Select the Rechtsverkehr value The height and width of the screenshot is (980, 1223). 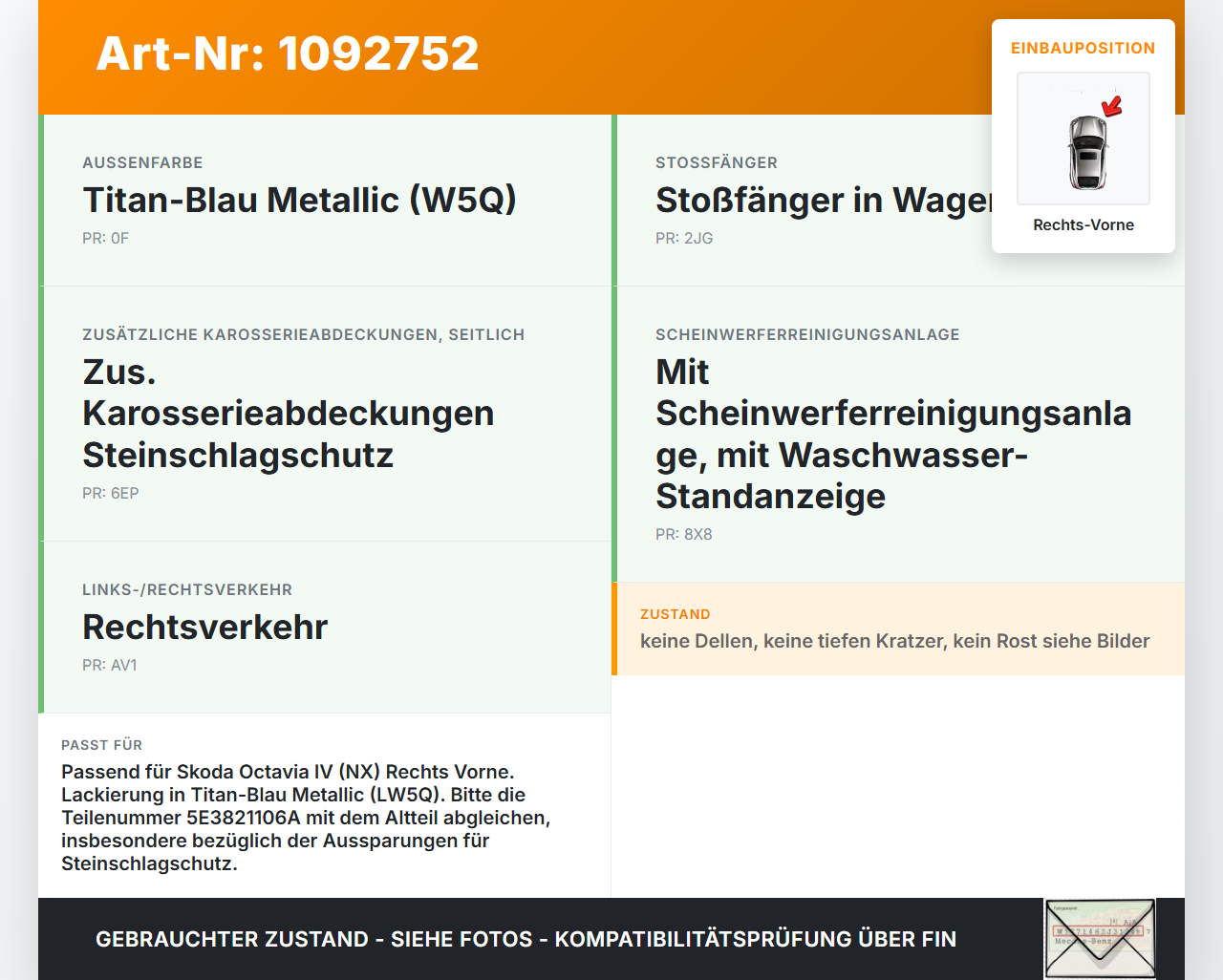[205, 627]
